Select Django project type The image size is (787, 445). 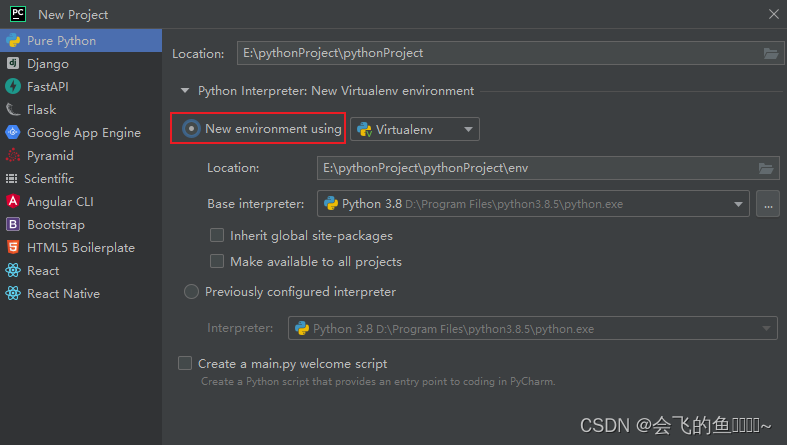coord(81,64)
